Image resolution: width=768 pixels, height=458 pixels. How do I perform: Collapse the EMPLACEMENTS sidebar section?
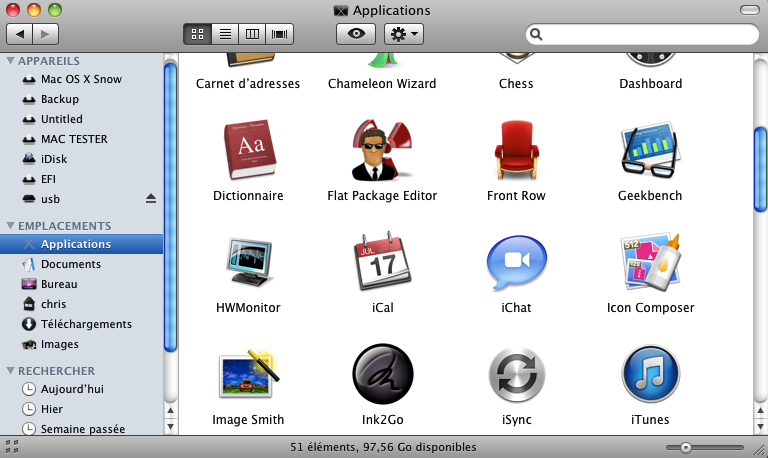[10, 226]
